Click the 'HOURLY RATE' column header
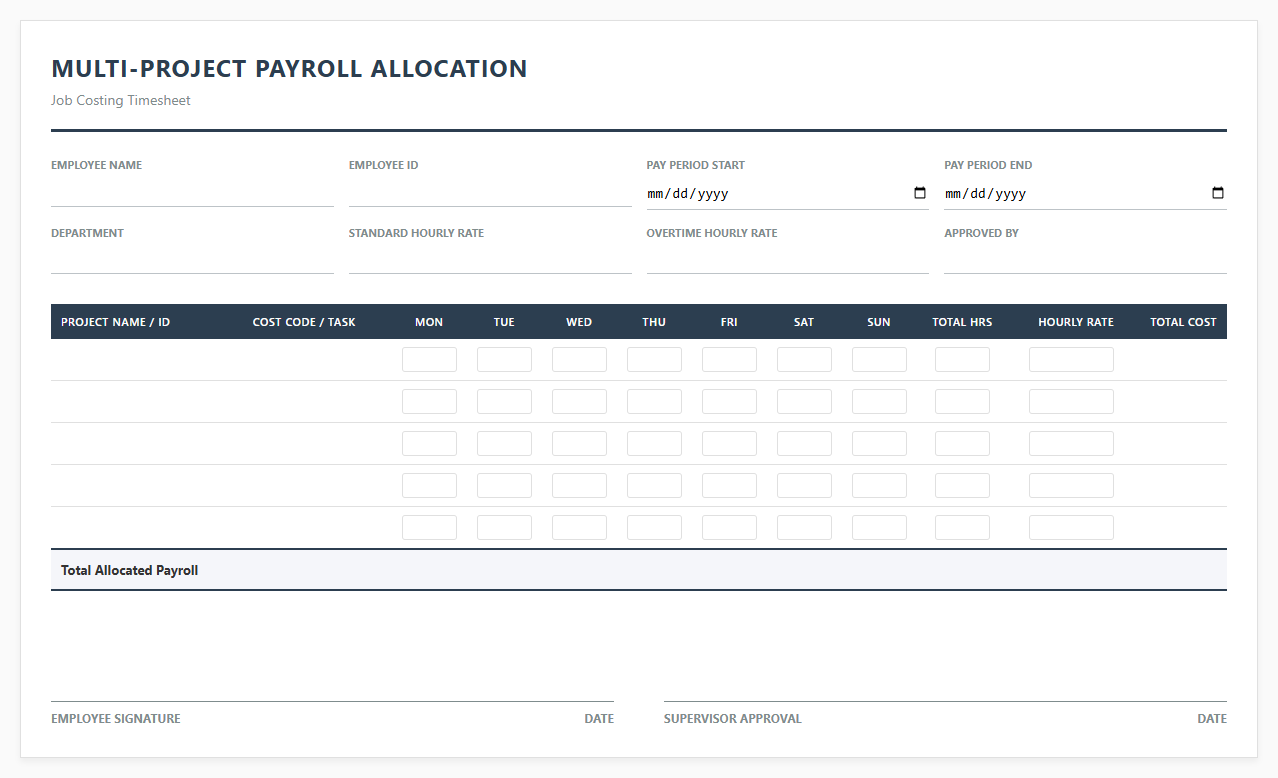Image resolution: width=1278 pixels, height=778 pixels. pyautogui.click(x=1076, y=322)
